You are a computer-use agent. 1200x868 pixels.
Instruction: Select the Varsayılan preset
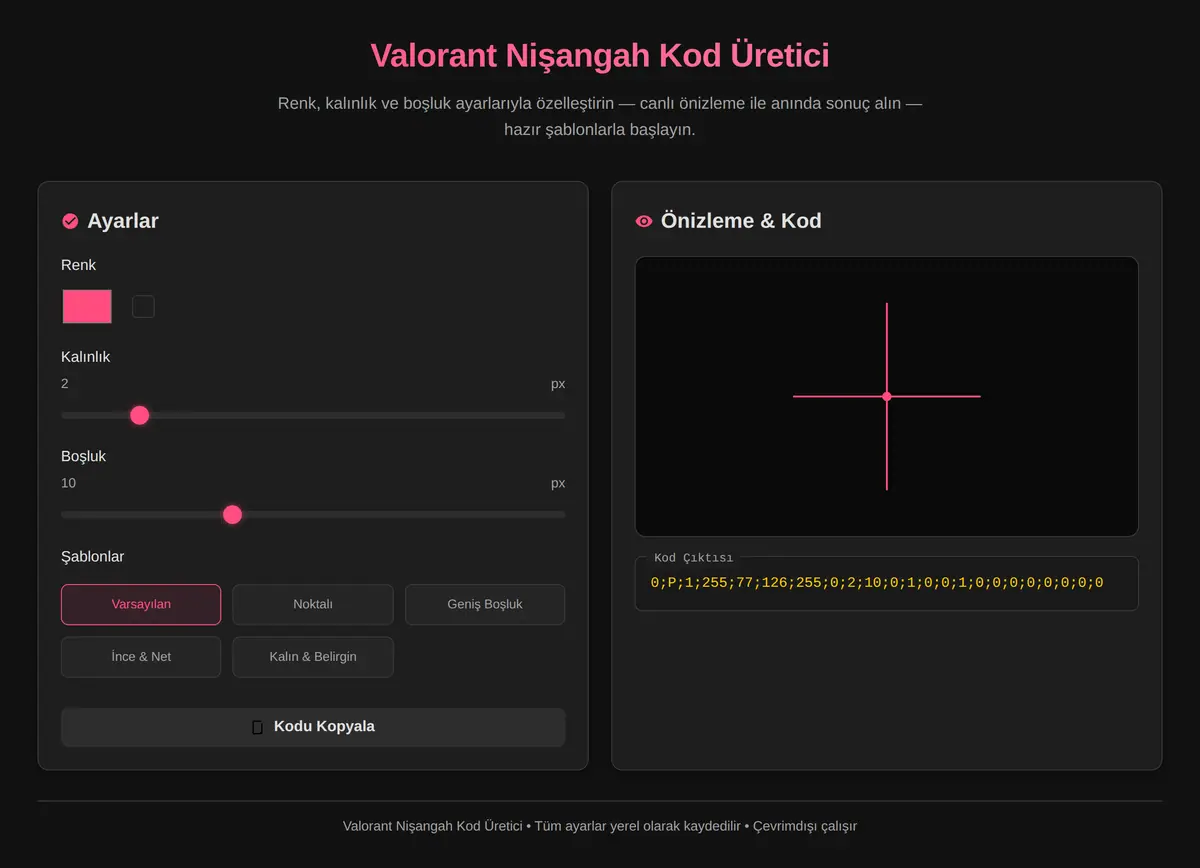(141, 604)
